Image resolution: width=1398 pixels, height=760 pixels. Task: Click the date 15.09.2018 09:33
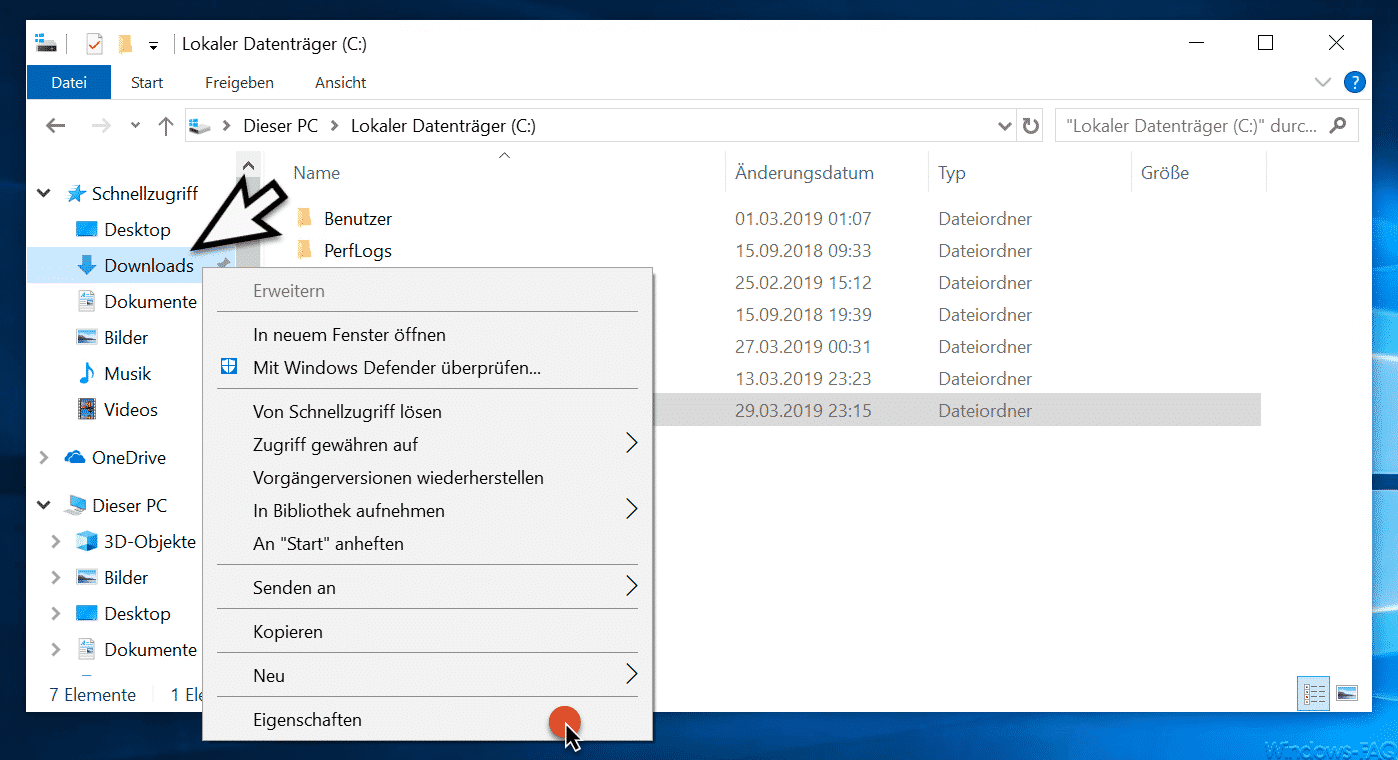pos(803,250)
